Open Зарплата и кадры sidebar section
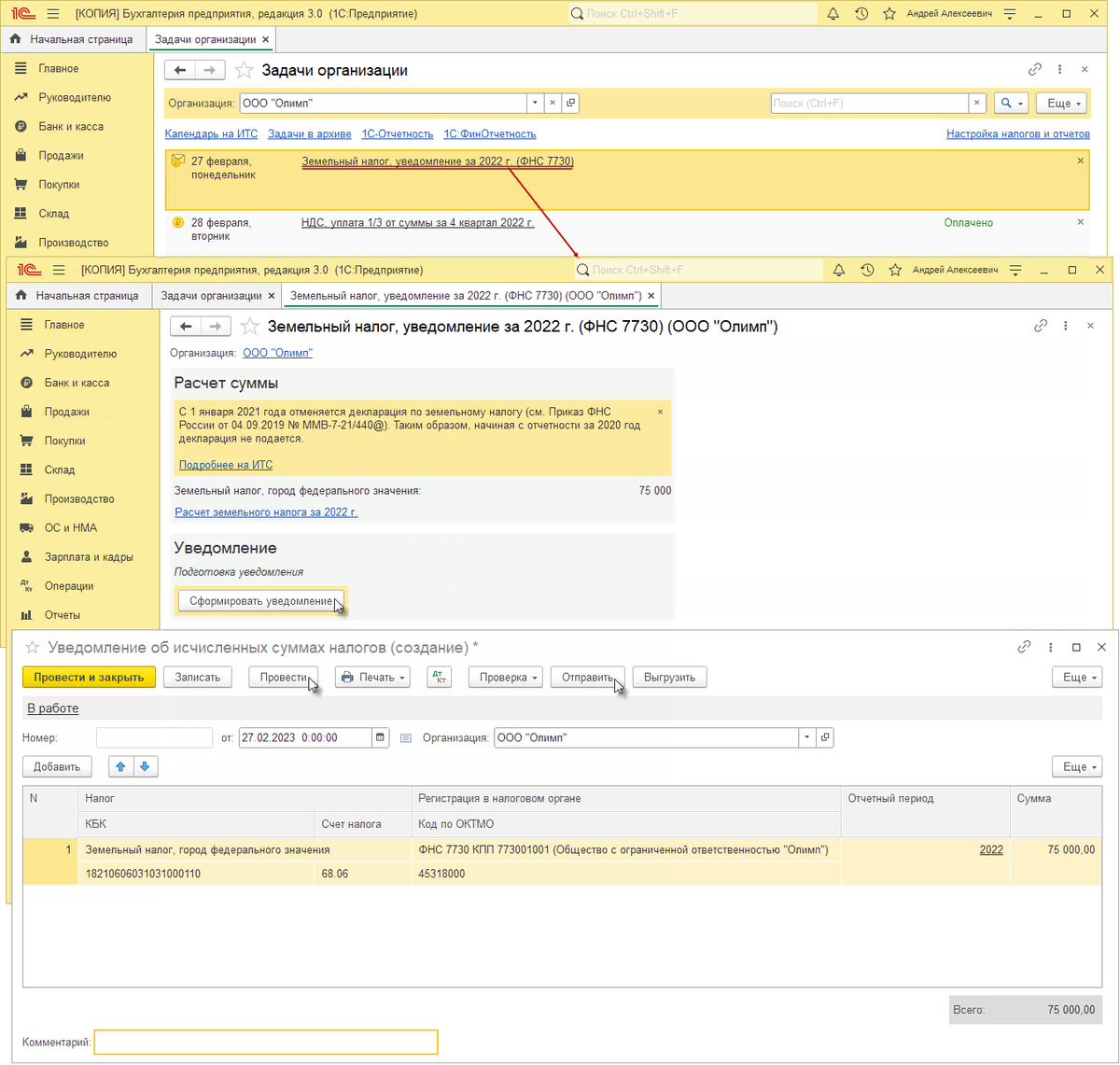The width and height of the screenshot is (1120, 1065). pos(89,556)
